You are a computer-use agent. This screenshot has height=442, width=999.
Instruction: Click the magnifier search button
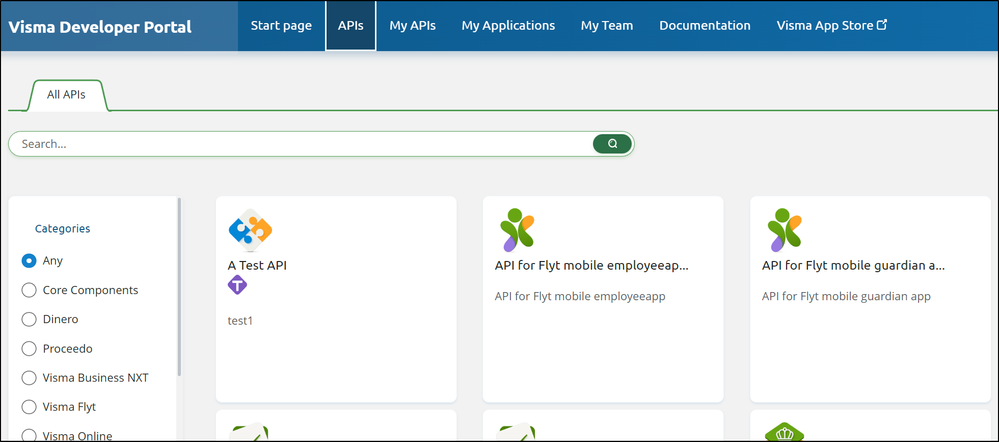pyautogui.click(x=612, y=144)
